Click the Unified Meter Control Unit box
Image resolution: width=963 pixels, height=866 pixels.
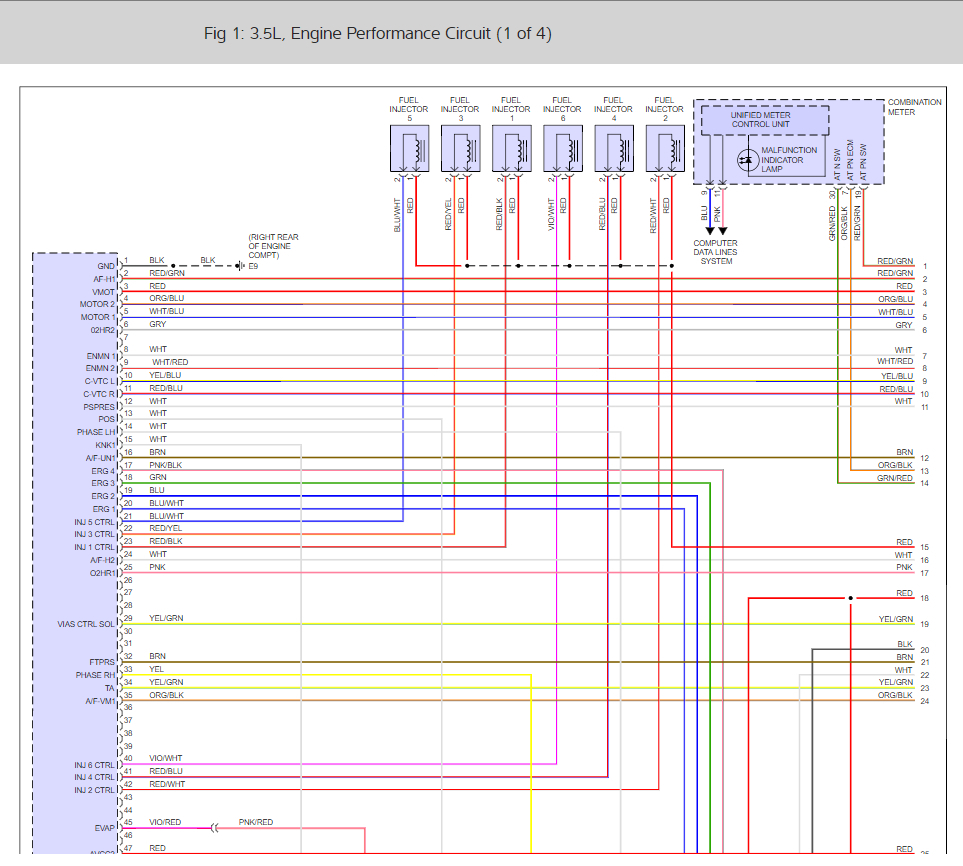(x=765, y=120)
